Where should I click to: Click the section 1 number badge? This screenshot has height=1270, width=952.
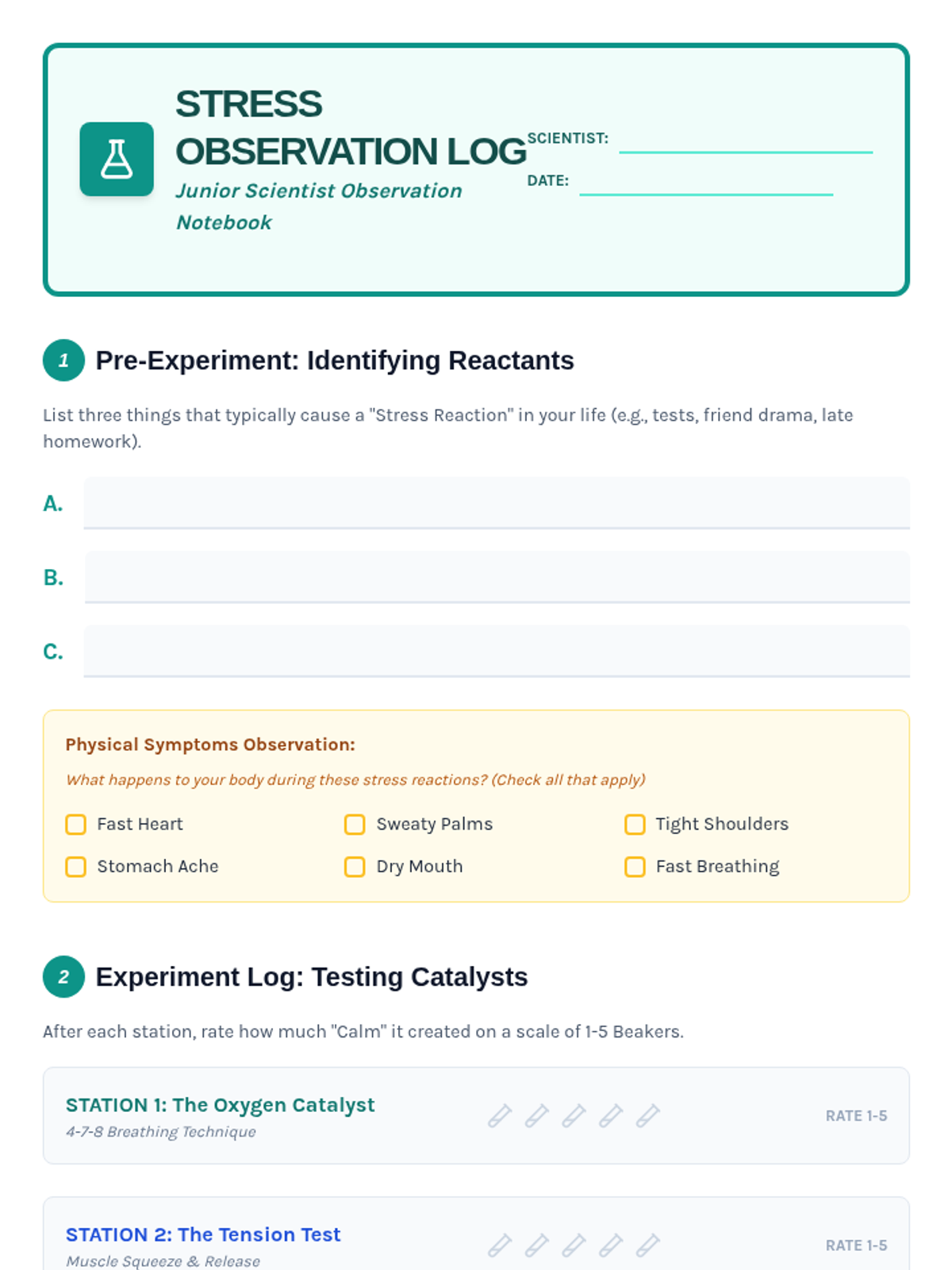tap(63, 360)
